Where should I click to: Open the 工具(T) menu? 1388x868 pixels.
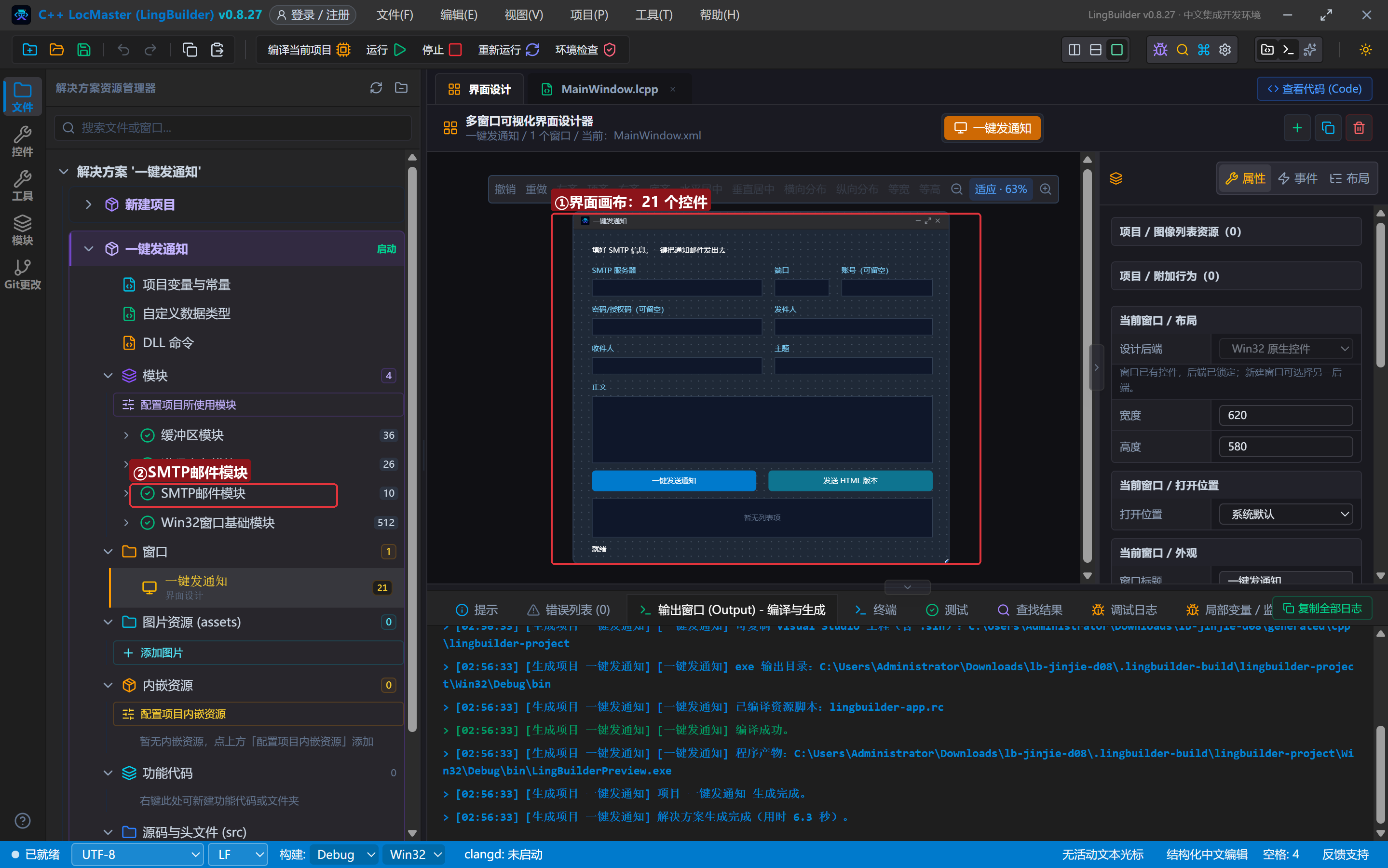[654, 15]
